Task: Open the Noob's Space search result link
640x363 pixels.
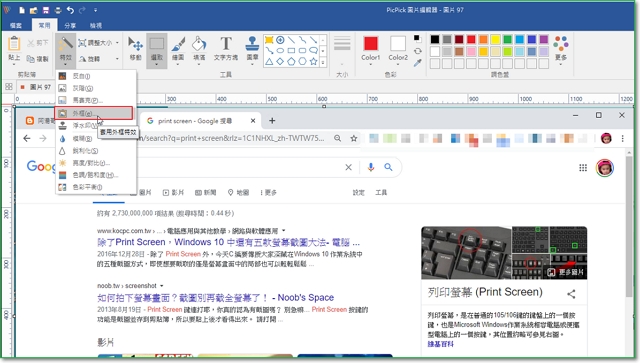Action: click(216, 298)
